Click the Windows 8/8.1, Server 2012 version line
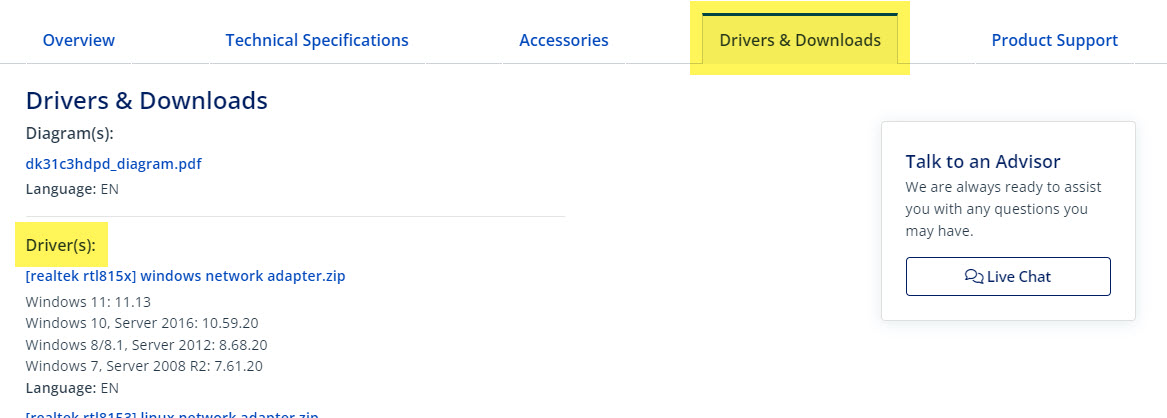Image resolution: width=1167 pixels, height=418 pixels. point(146,345)
